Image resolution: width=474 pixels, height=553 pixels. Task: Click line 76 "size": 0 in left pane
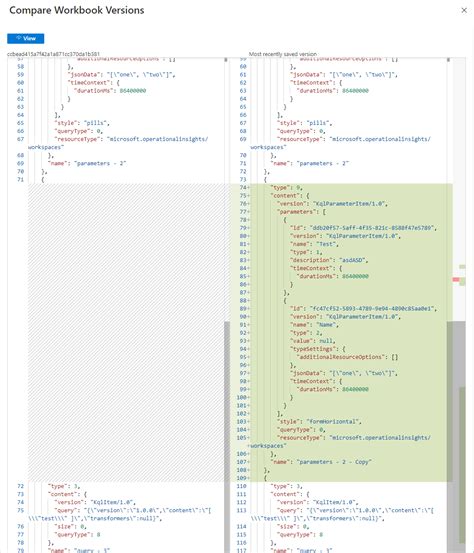[x=70, y=527]
